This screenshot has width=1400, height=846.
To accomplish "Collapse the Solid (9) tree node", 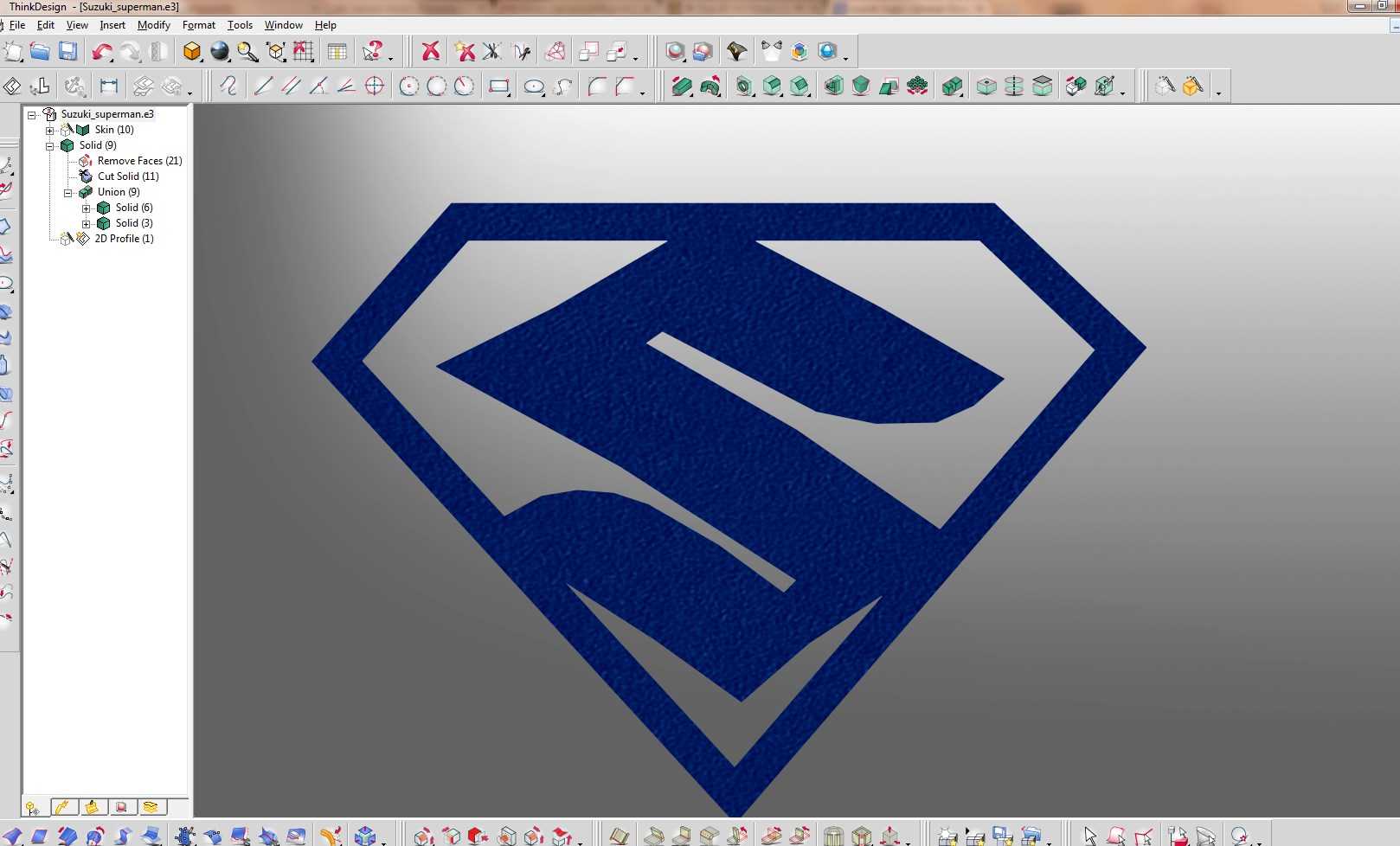I will [x=50, y=145].
